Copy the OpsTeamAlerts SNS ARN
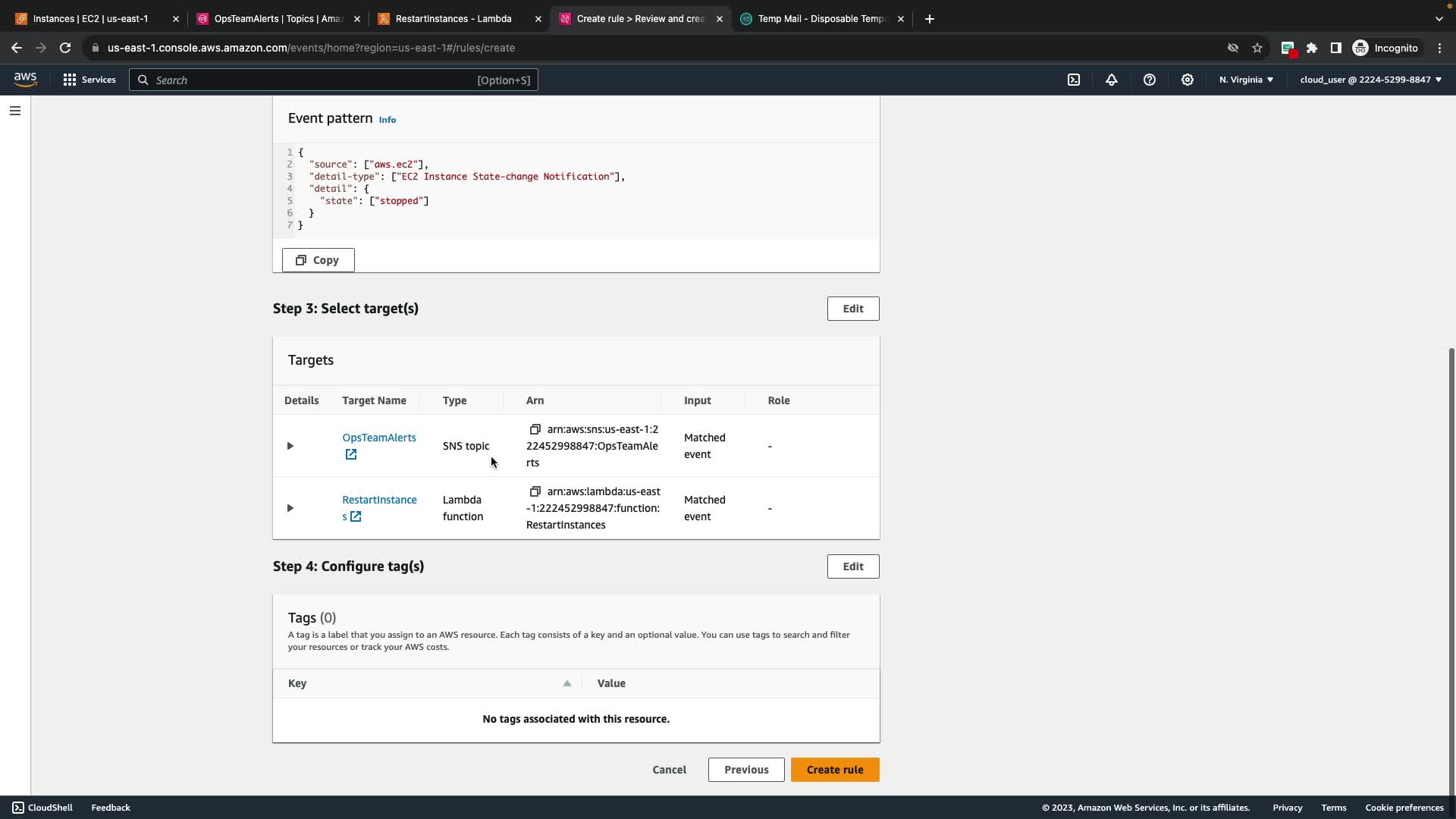The width and height of the screenshot is (1456, 819). tap(535, 429)
